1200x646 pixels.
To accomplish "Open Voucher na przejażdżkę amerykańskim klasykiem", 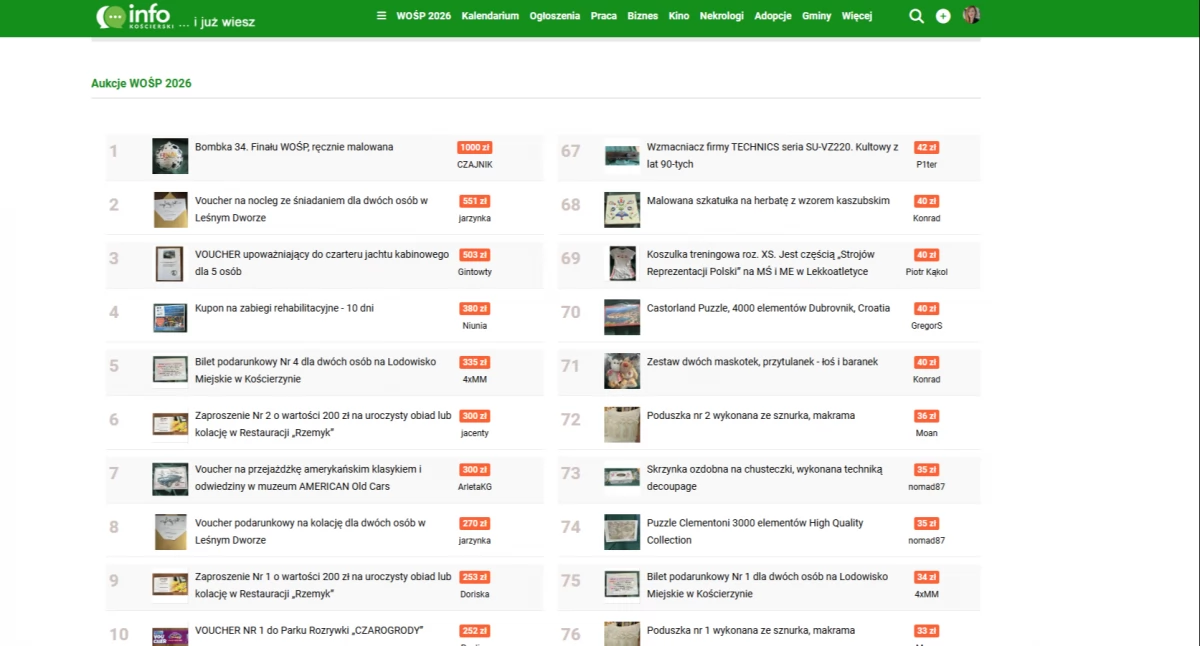I will [308, 478].
